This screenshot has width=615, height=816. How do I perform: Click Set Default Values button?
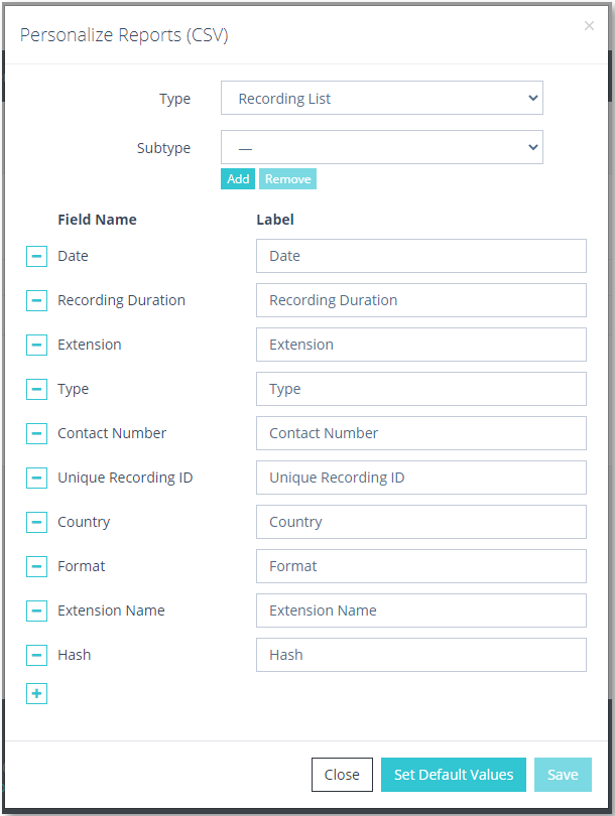point(453,774)
